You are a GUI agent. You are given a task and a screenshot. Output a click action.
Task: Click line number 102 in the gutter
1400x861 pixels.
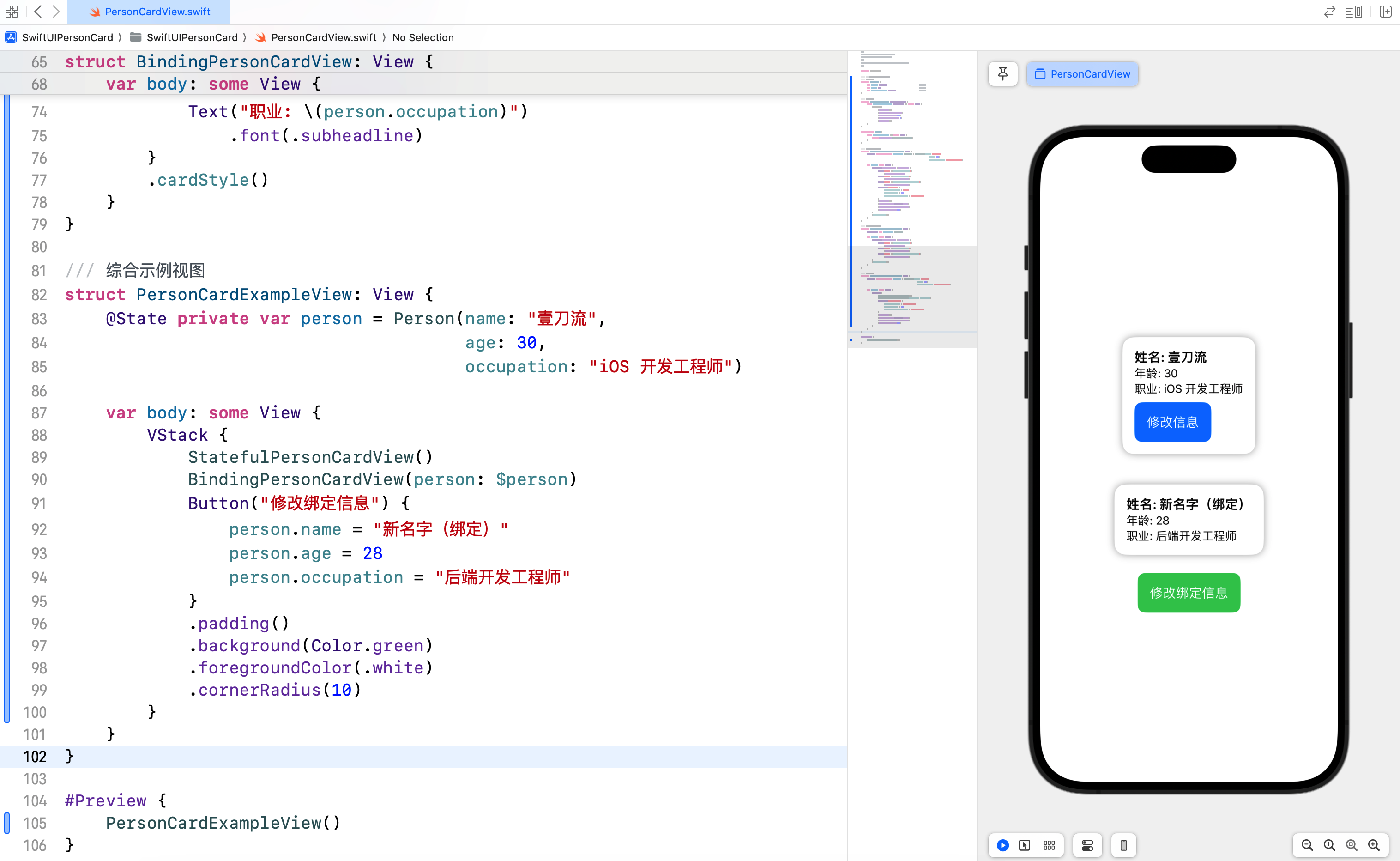(35, 756)
